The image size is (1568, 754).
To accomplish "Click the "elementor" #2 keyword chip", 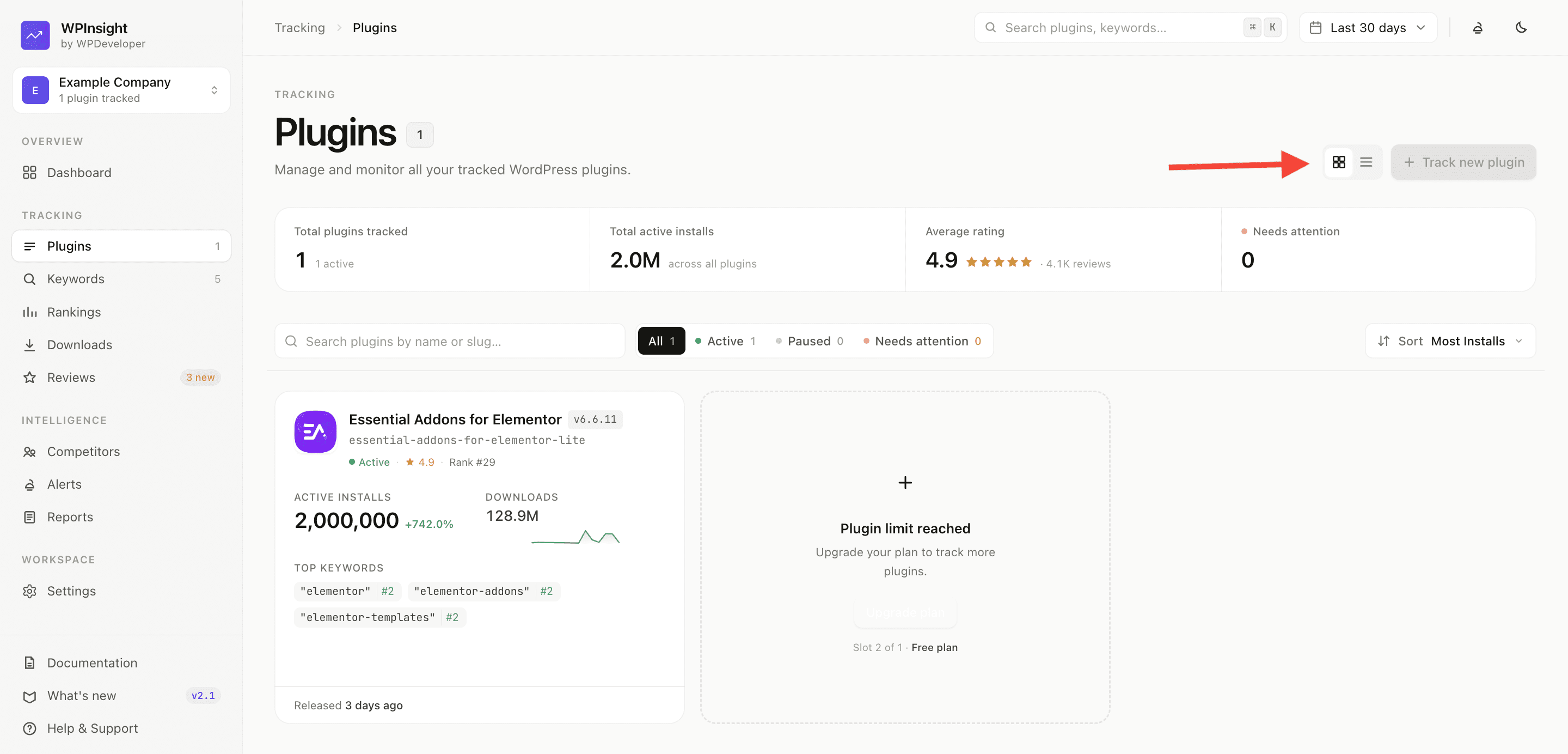I will coord(347,591).
